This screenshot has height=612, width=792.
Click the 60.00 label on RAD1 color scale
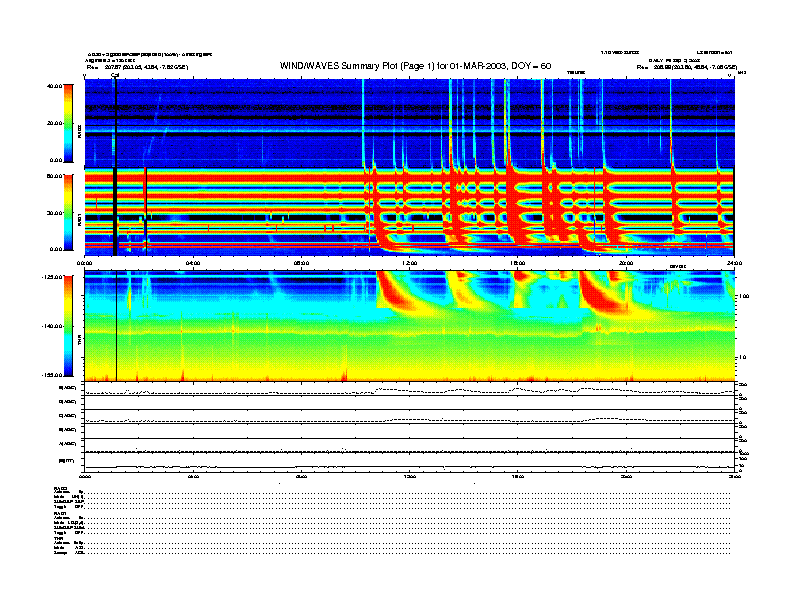tap(55, 176)
